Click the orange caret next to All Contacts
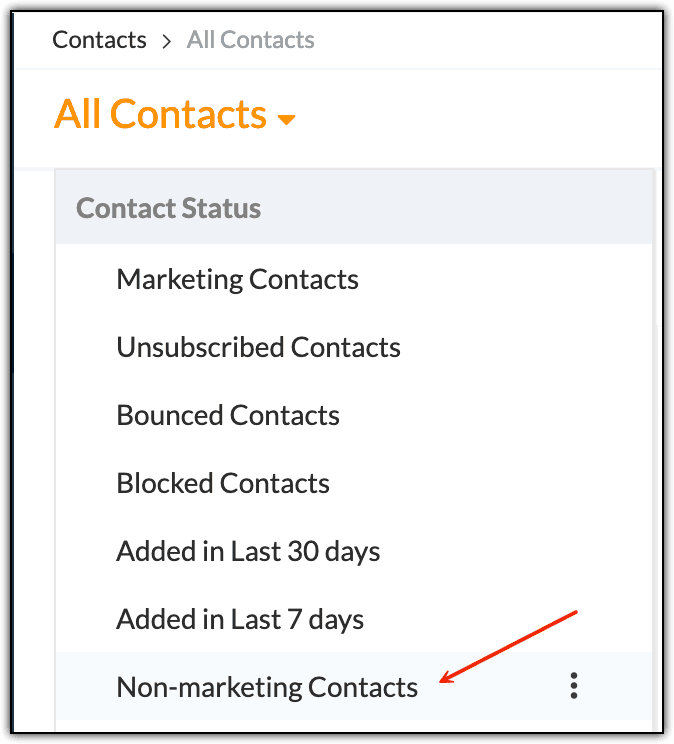The width and height of the screenshot is (674, 744). [287, 120]
